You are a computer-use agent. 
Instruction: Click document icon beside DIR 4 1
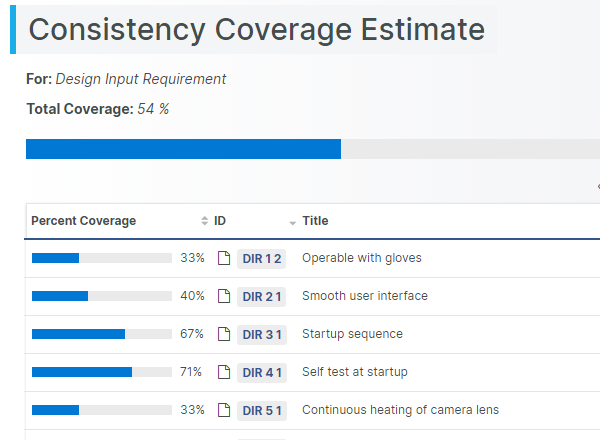(224, 372)
